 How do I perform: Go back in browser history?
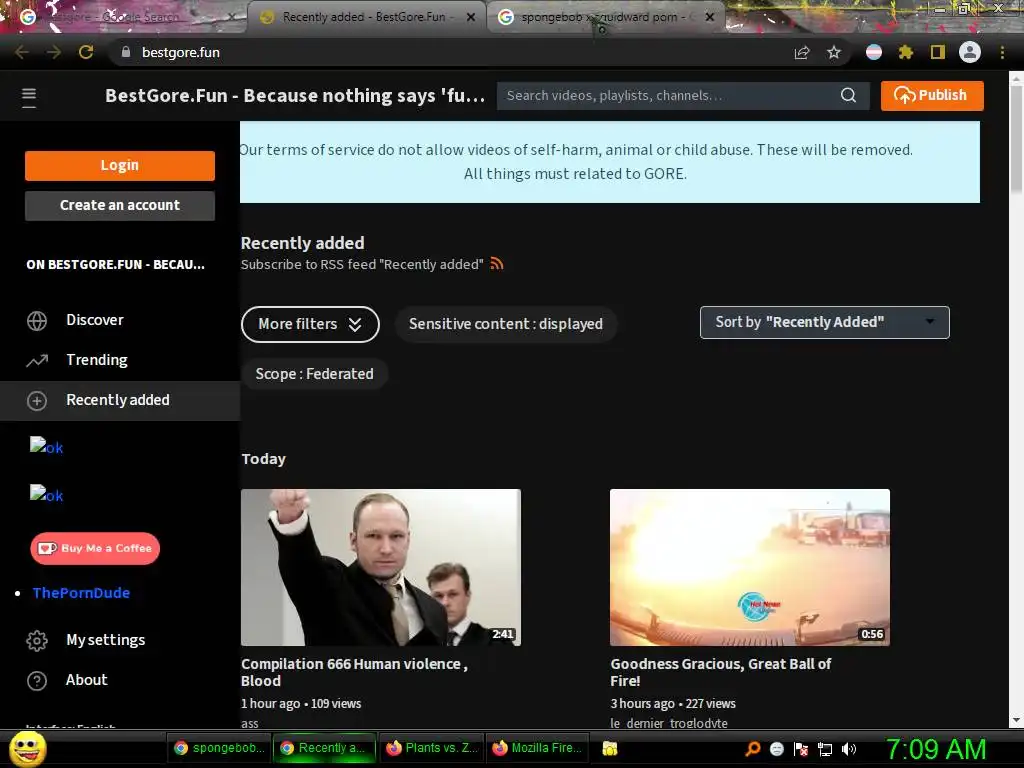(22, 52)
